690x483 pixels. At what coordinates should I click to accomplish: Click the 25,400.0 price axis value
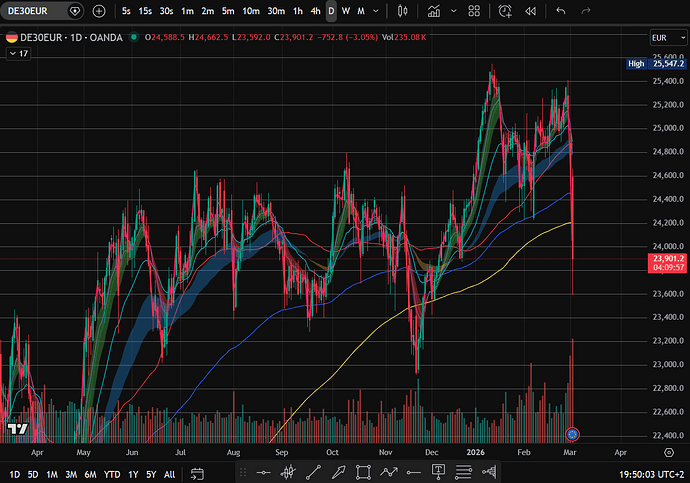668,81
